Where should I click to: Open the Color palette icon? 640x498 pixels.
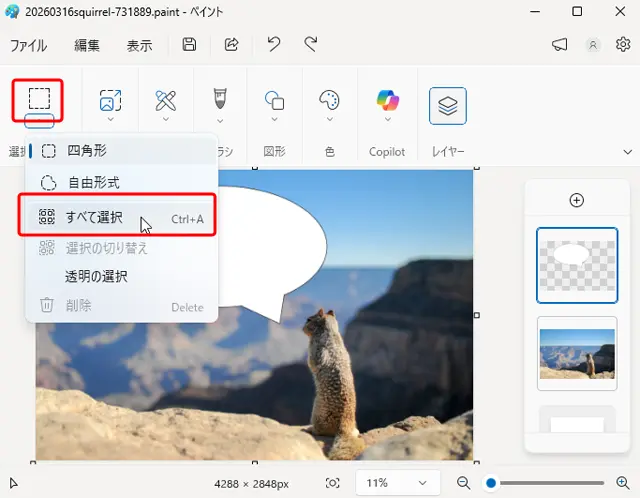329,101
